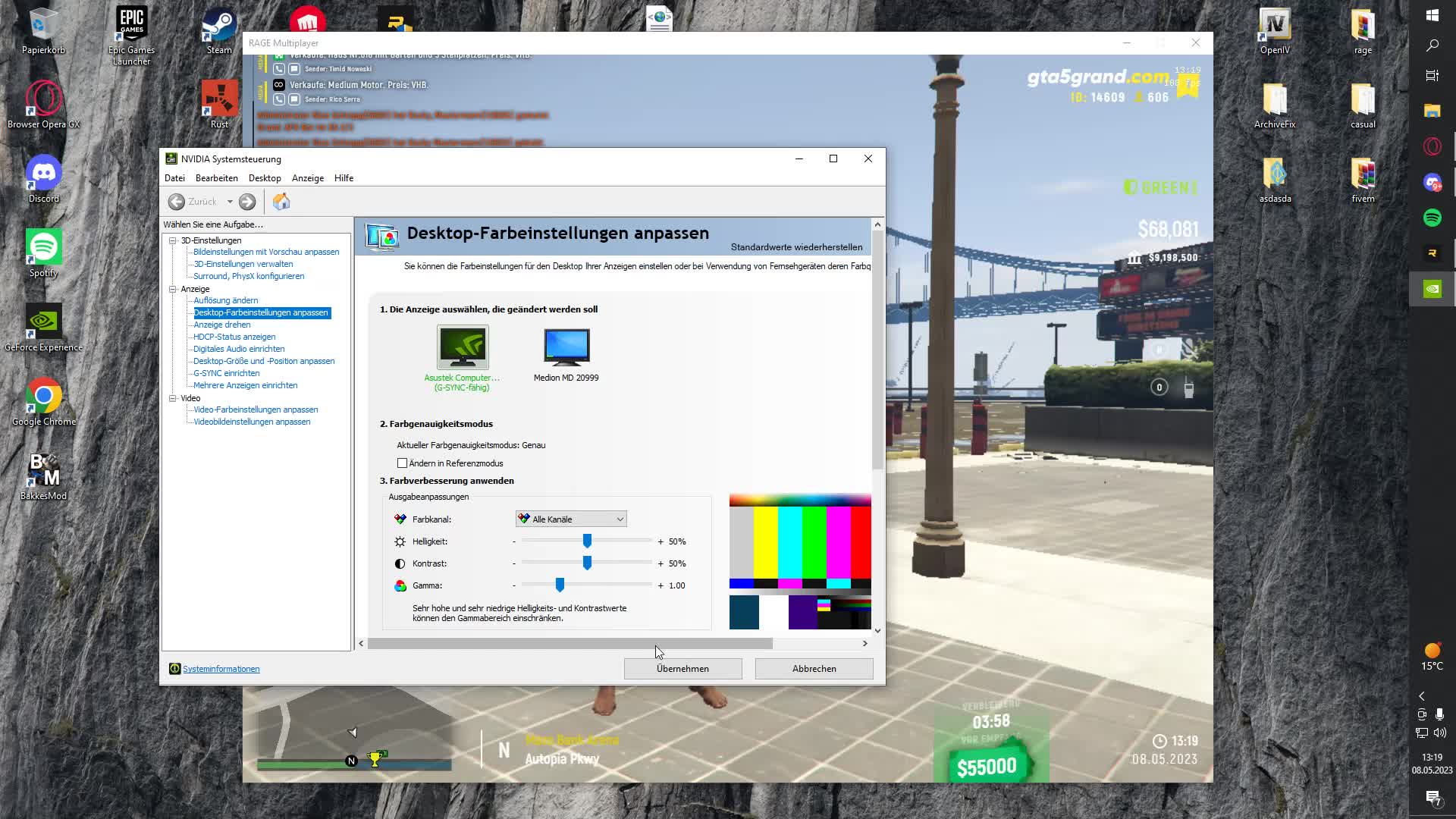Click Spotify icon in the taskbar
This screenshot has height=819, width=1456.
[1432, 218]
